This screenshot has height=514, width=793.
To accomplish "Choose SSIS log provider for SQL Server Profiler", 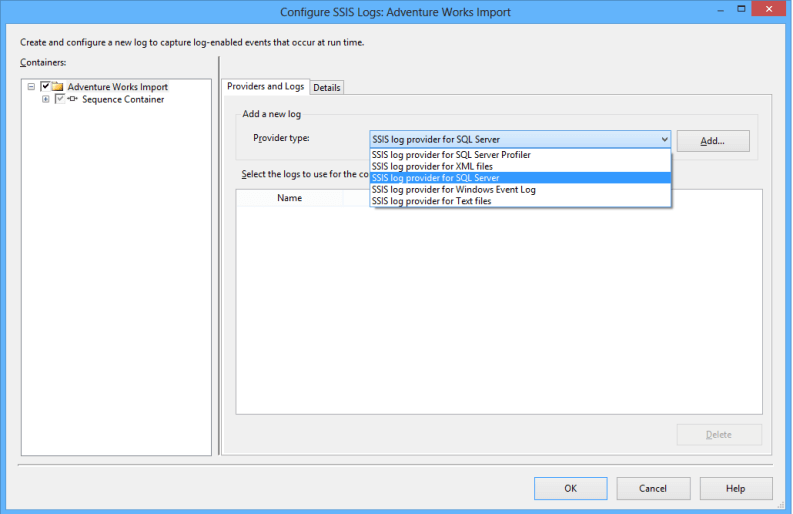I will point(520,155).
